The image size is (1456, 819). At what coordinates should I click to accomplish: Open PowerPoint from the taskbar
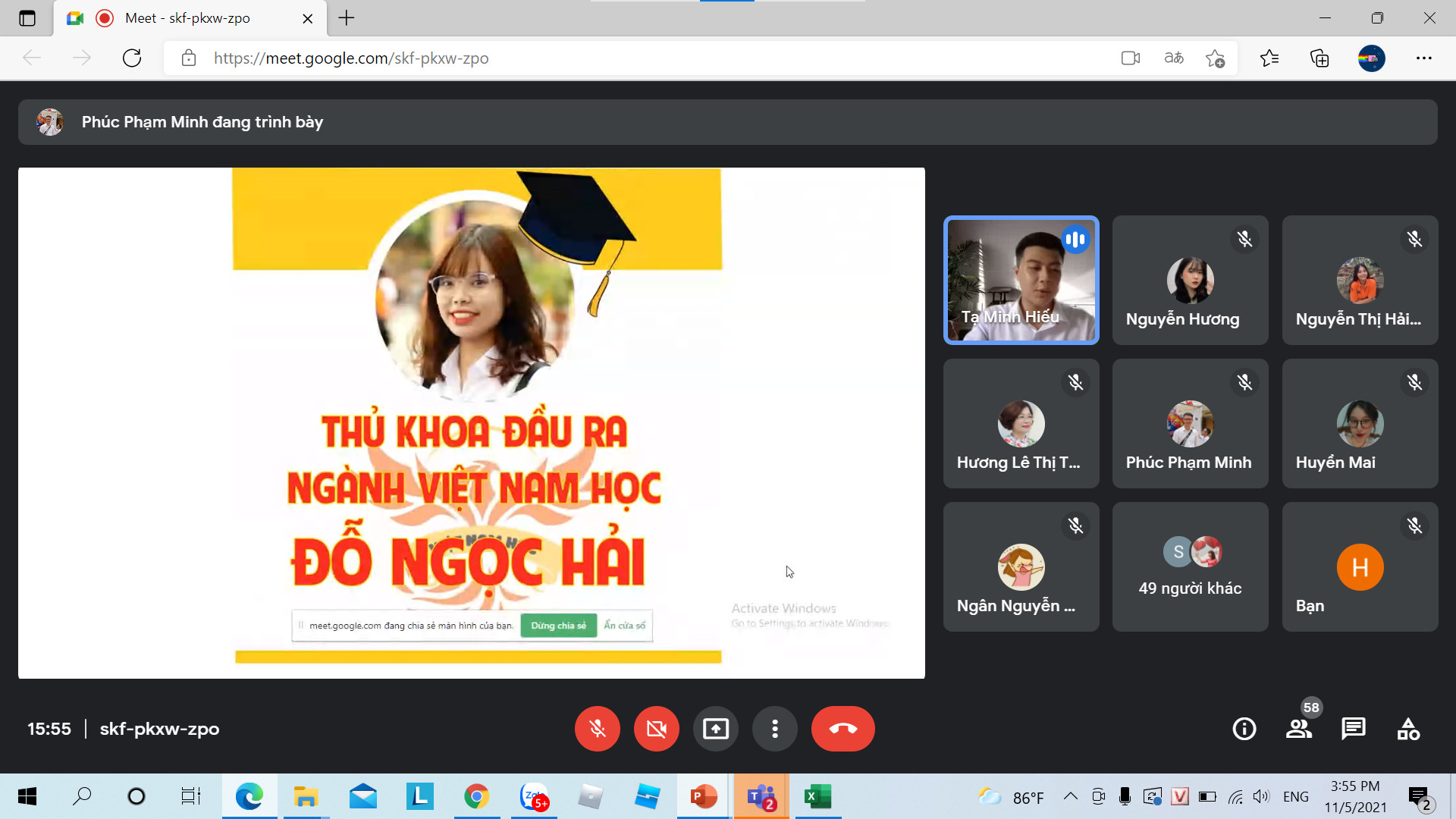tap(703, 796)
